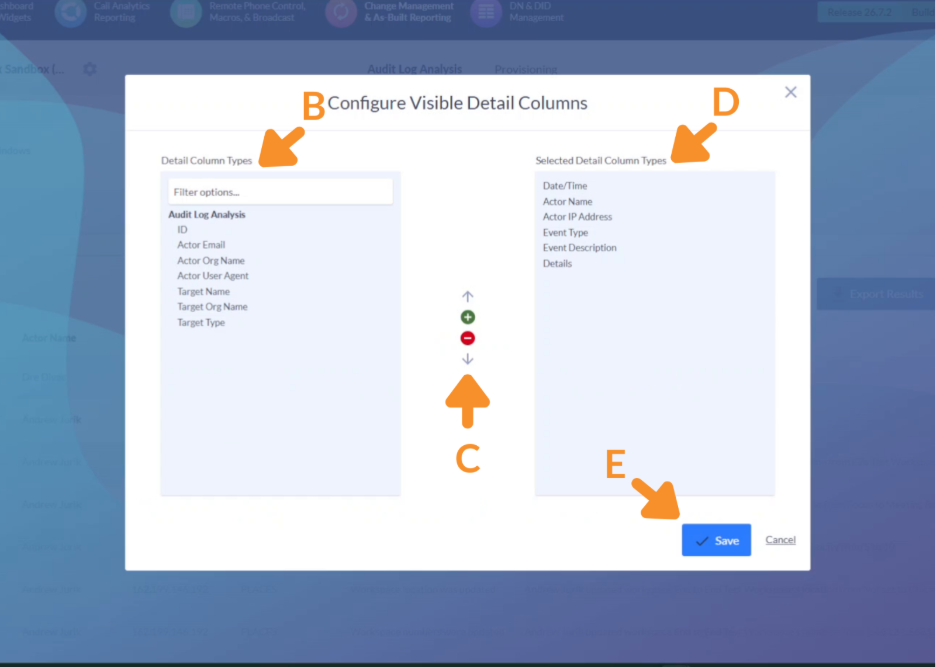Select Event Description in selected columns
This screenshot has width=936, height=667.
point(580,247)
